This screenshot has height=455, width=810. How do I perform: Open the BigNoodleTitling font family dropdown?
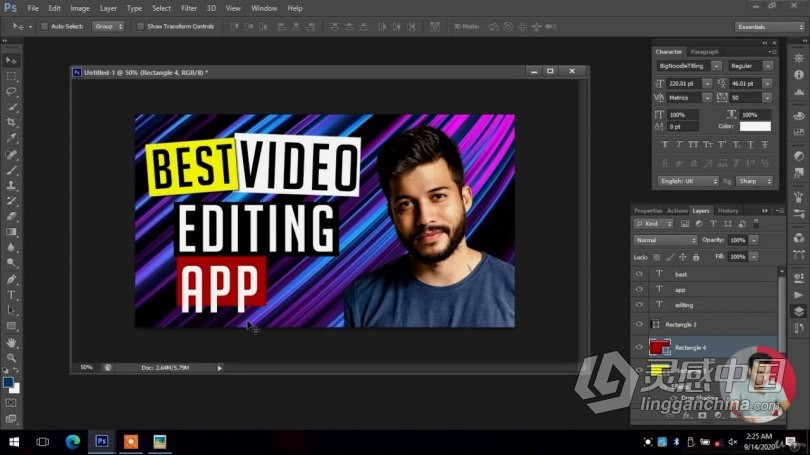[x=716, y=66]
